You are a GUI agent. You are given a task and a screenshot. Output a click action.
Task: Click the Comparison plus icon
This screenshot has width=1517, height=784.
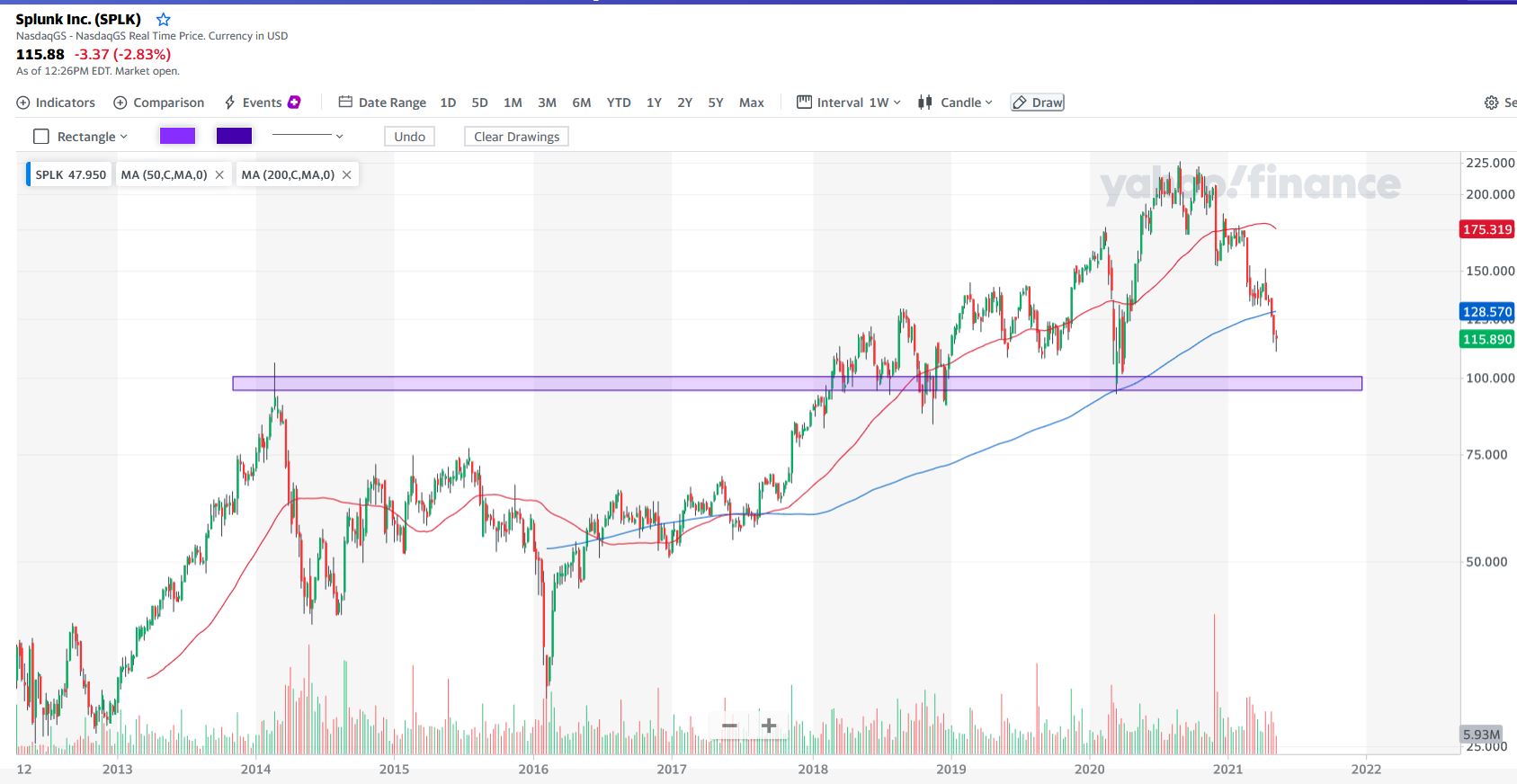(120, 102)
